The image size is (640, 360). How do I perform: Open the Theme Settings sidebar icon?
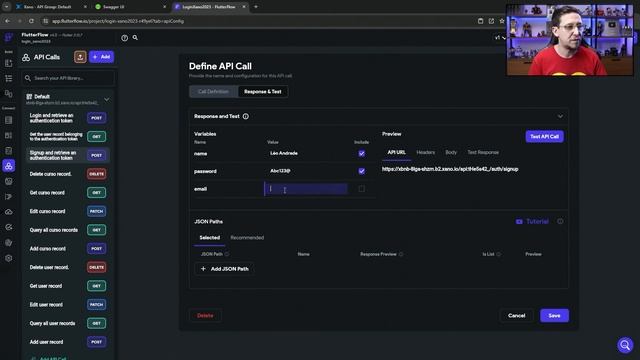pos(9,242)
